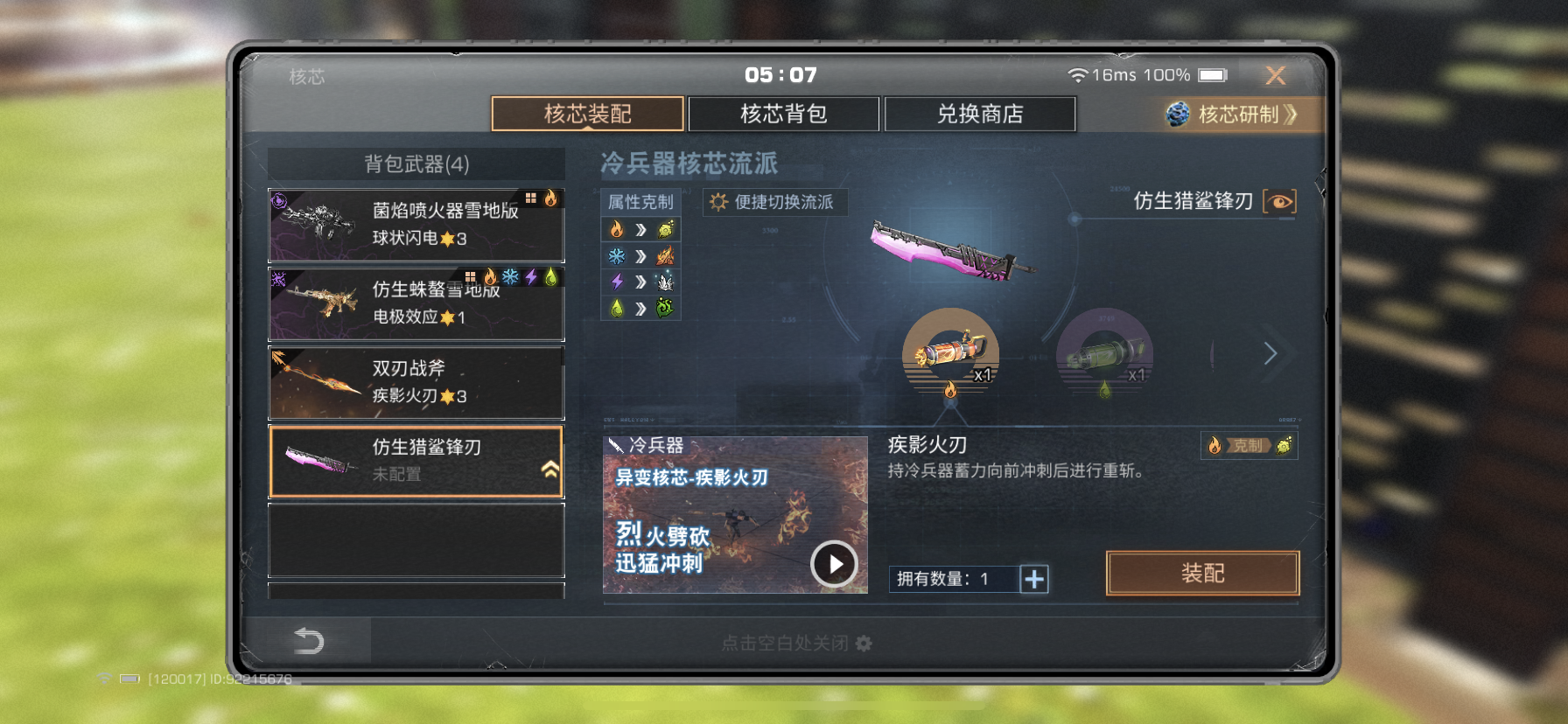The image size is (1568, 724).
Task: Open settings gear beside 点击空白处关闭
Action: [864, 644]
